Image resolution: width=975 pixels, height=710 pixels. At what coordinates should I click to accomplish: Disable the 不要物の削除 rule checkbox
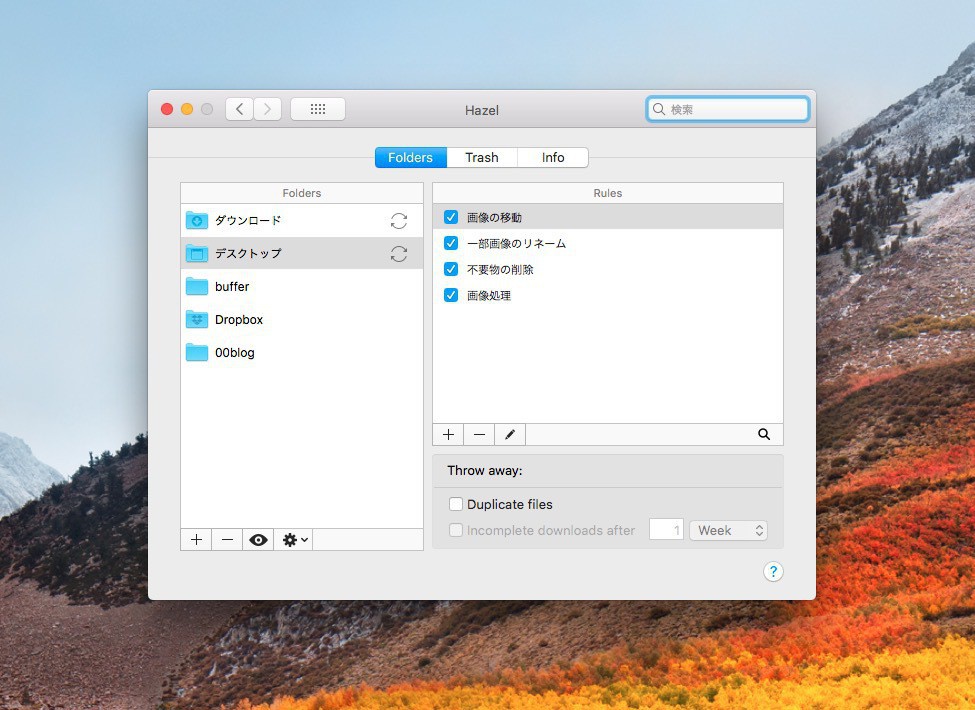[x=451, y=270]
